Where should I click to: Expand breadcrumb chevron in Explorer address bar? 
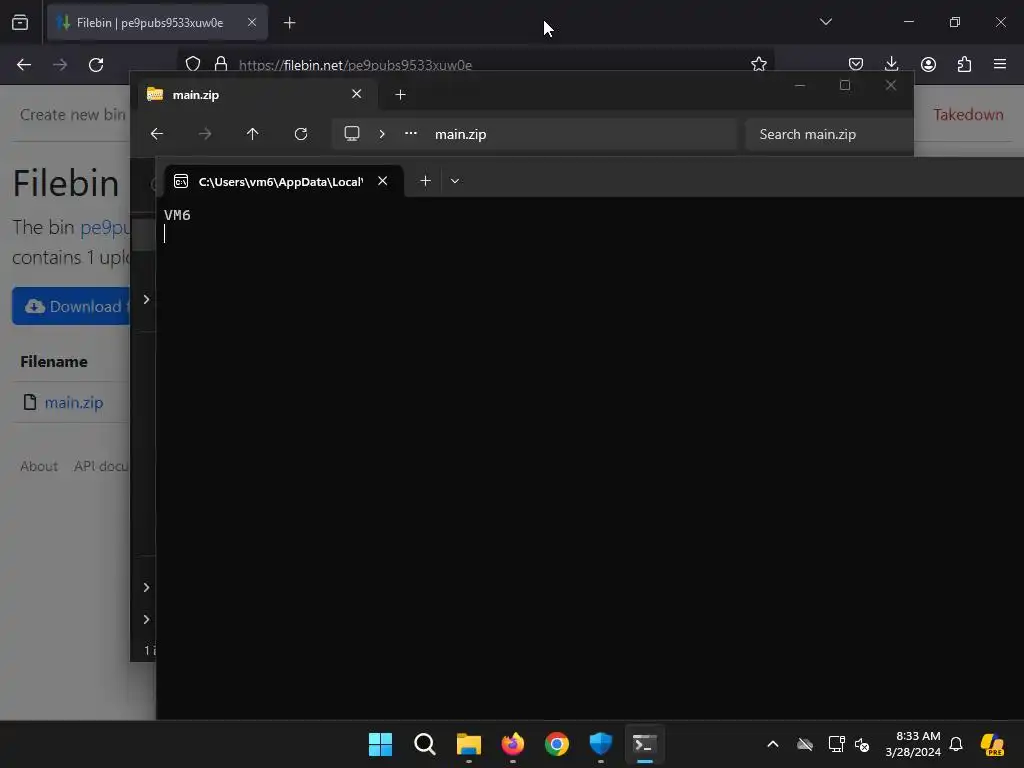382,134
